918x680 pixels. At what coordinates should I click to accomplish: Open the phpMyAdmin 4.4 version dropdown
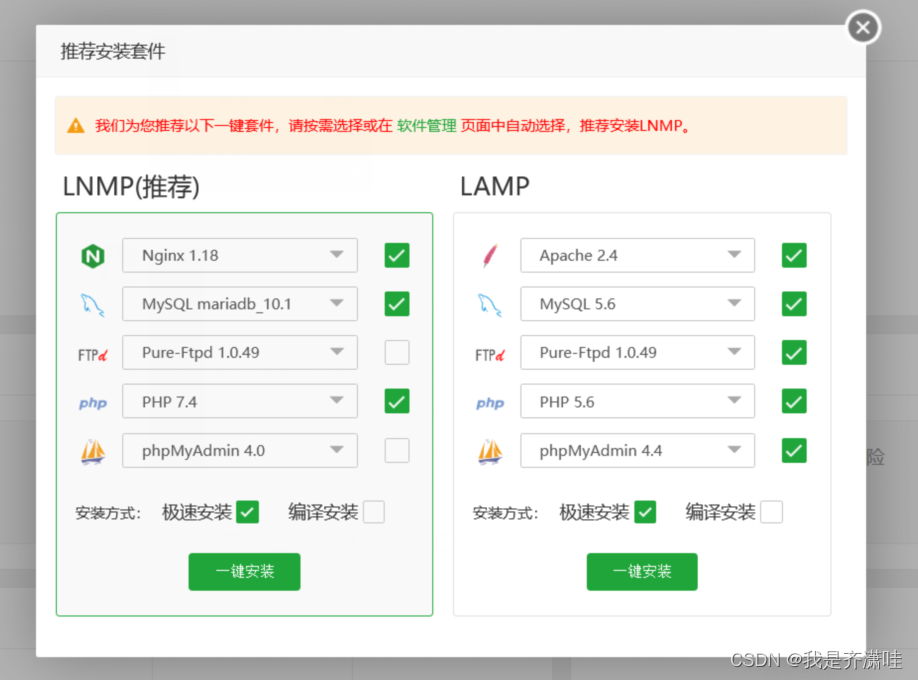(x=638, y=450)
